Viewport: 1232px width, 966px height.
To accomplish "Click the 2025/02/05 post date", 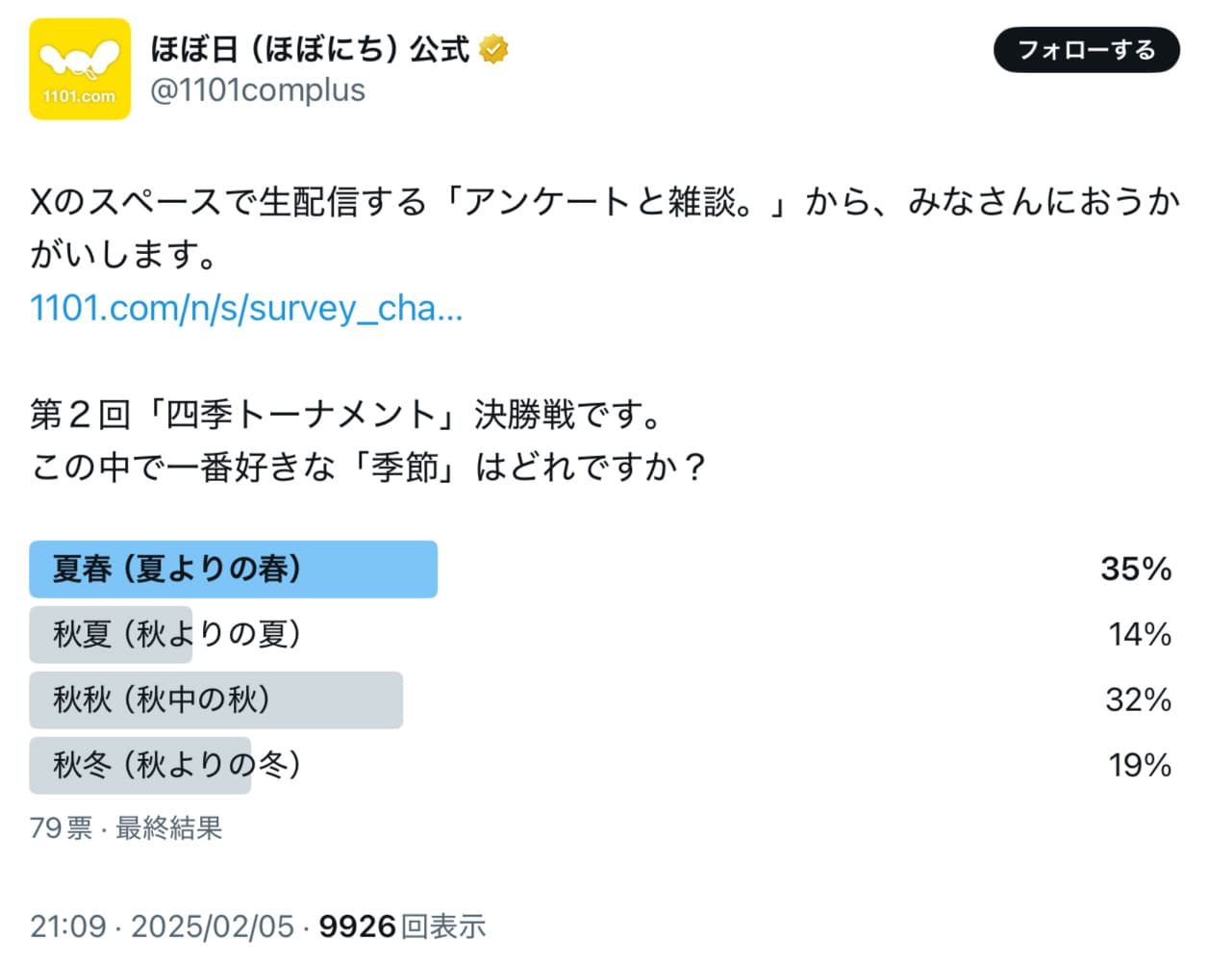I will click(x=213, y=927).
